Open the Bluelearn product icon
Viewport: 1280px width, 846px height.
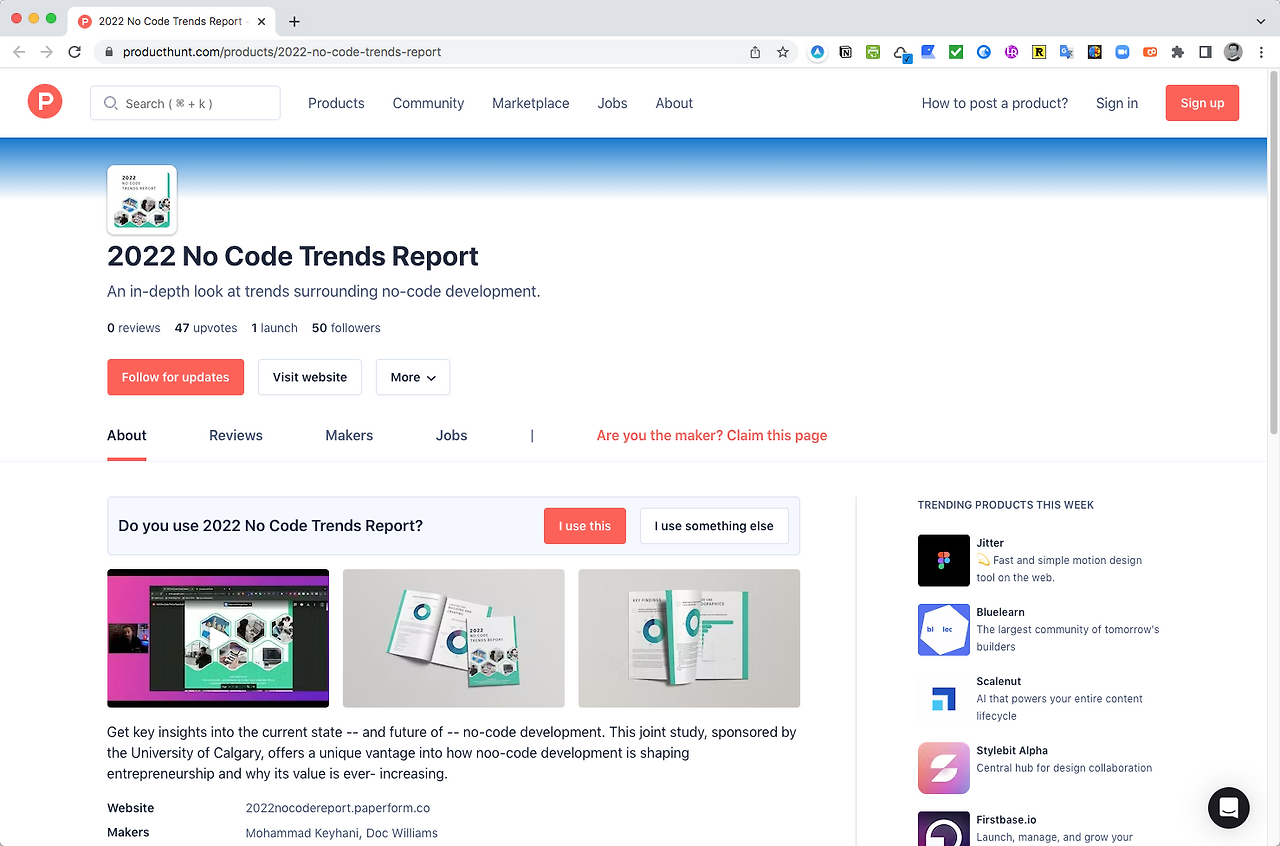pyautogui.click(x=944, y=629)
